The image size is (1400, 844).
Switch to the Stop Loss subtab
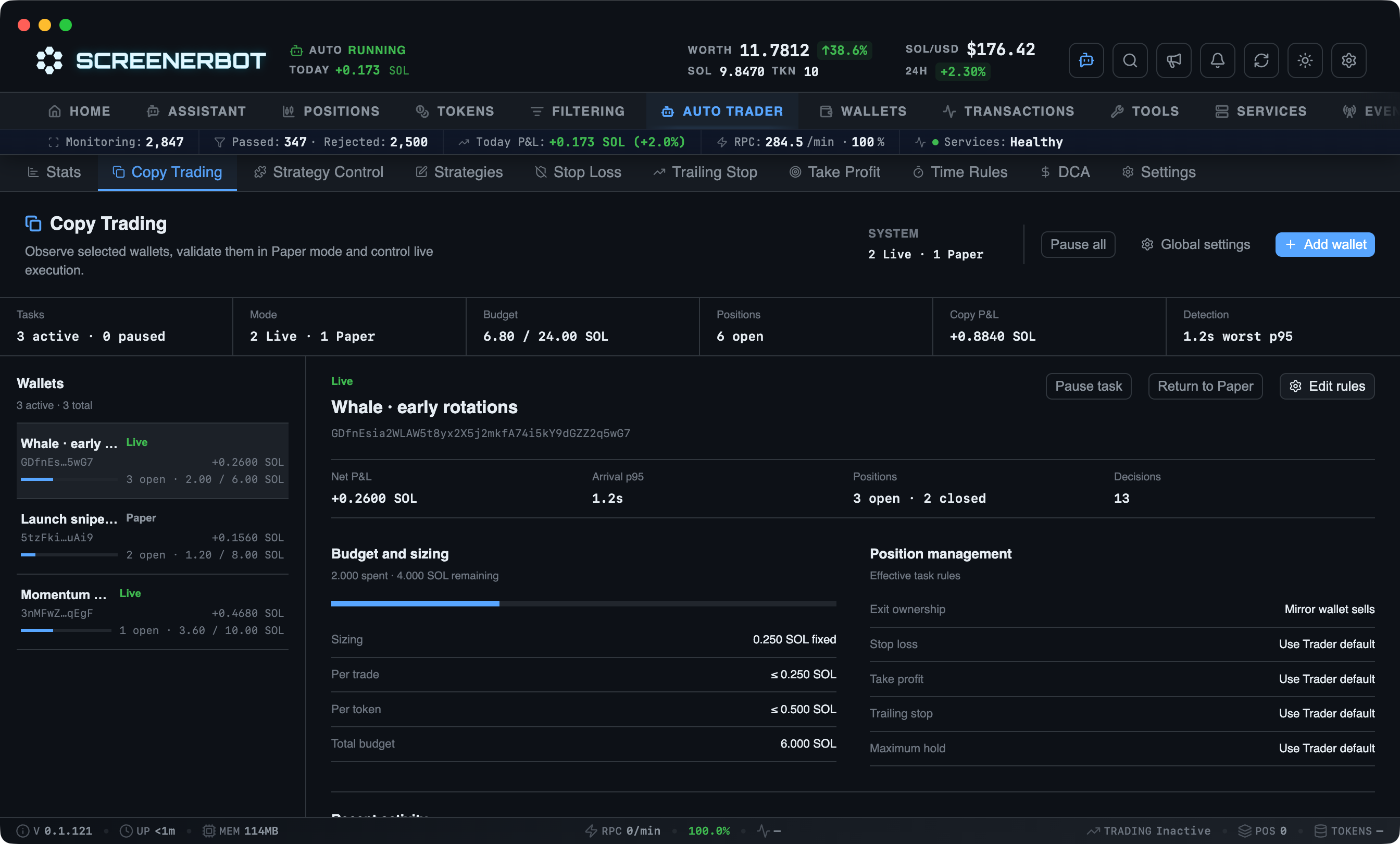(579, 171)
